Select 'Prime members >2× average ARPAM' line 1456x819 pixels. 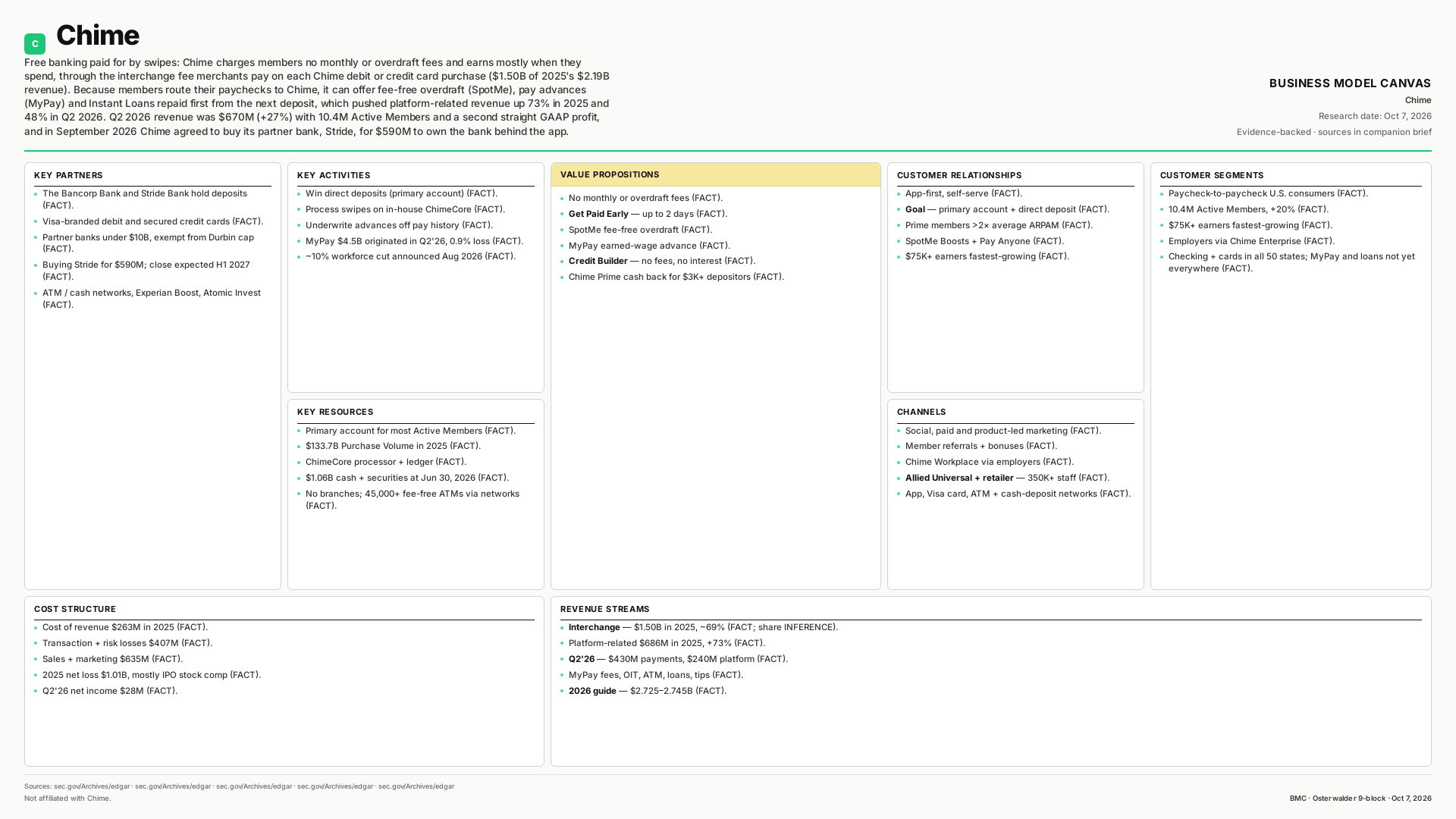pyautogui.click(x=999, y=225)
